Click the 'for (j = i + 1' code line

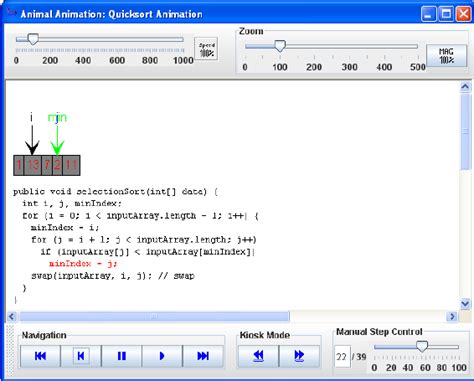pos(144,240)
